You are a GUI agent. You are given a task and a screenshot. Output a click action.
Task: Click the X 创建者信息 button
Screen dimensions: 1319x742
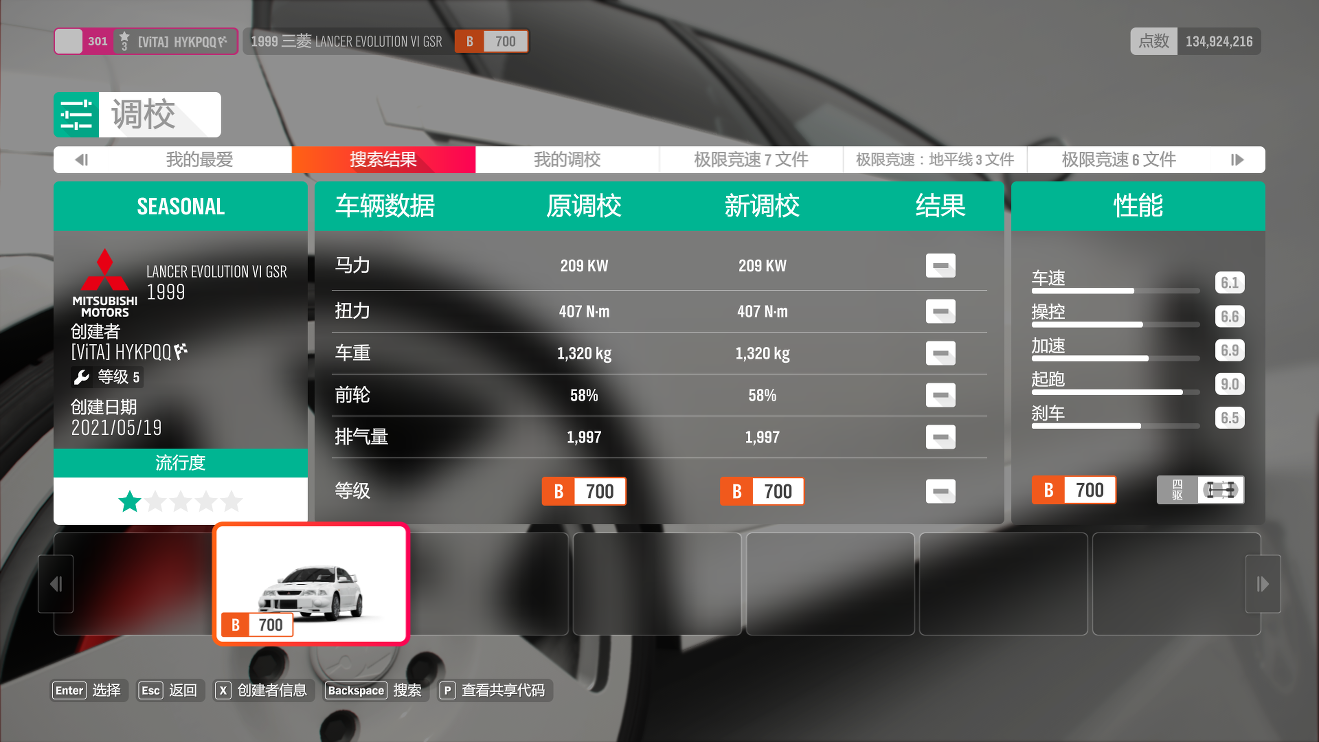264,690
